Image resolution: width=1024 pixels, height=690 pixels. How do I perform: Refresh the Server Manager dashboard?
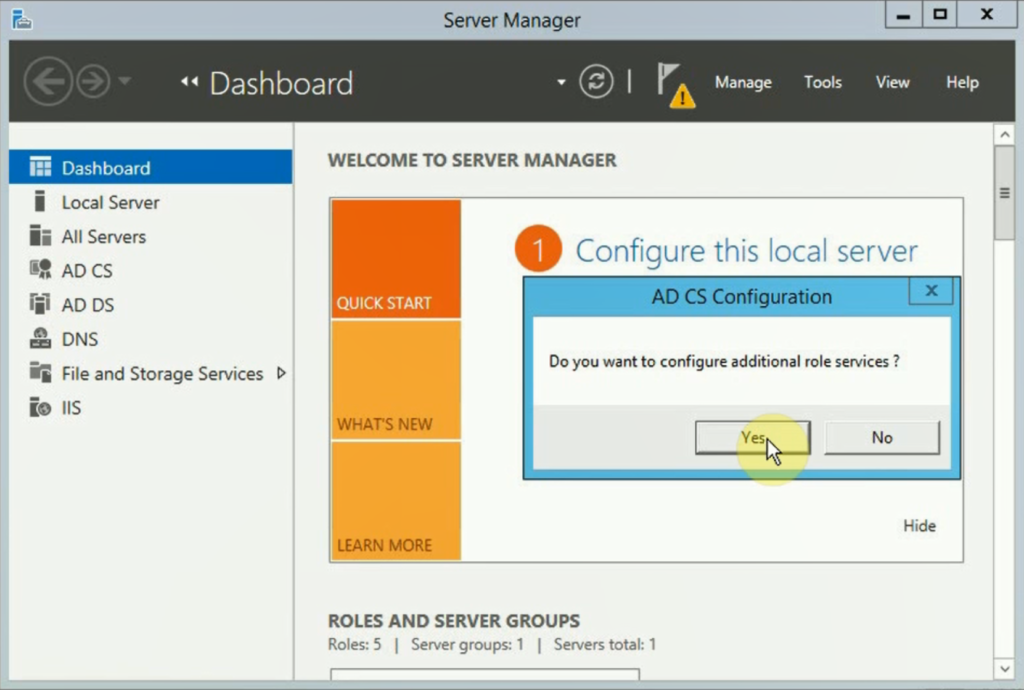point(596,82)
